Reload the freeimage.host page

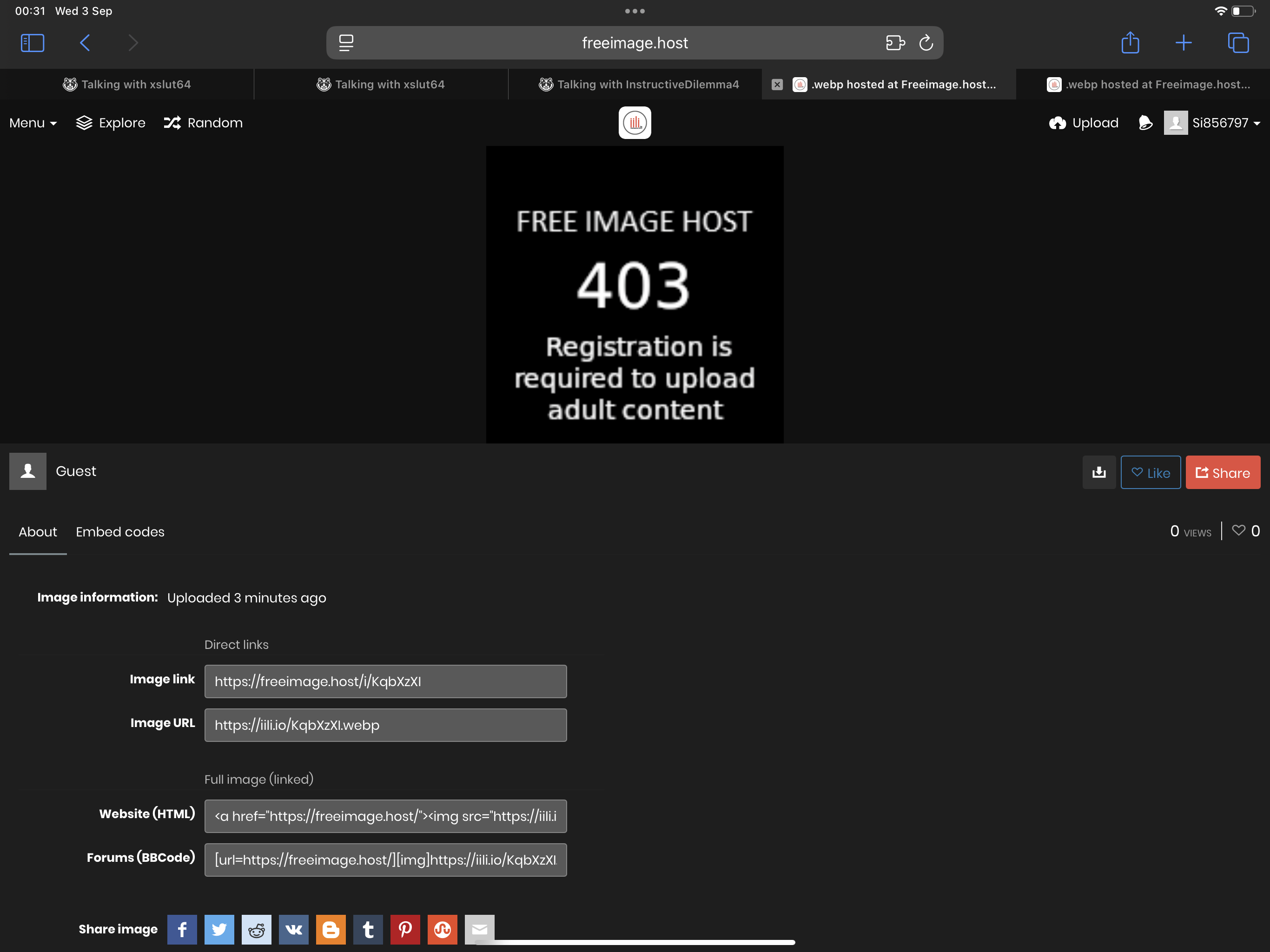point(926,43)
